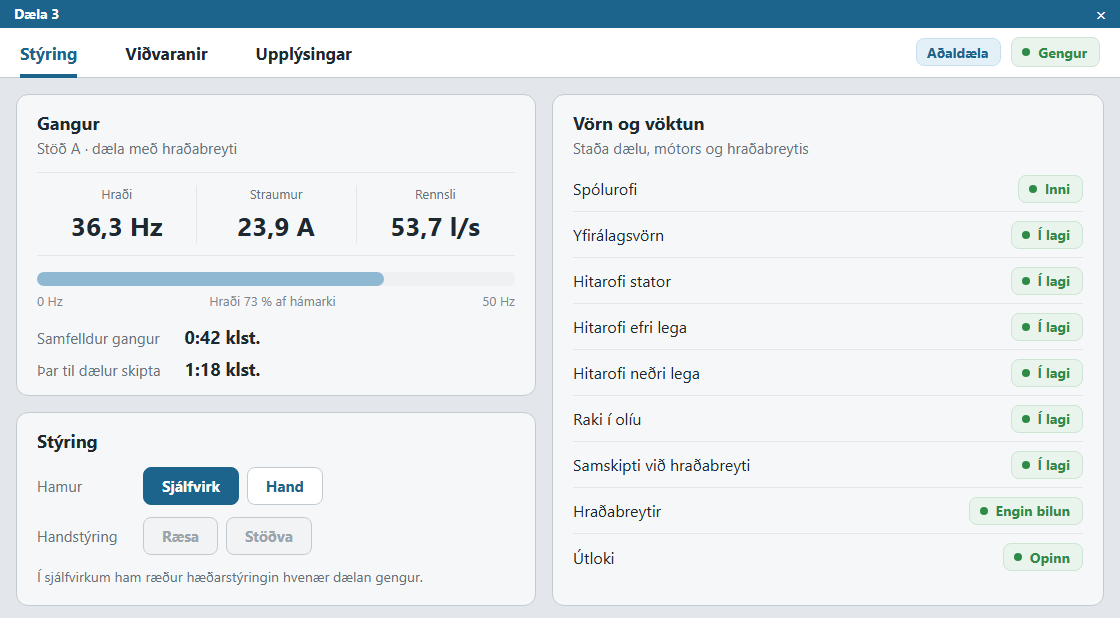1120x618 pixels.
Task: Select the Stýring tab
Action: [x=49, y=54]
